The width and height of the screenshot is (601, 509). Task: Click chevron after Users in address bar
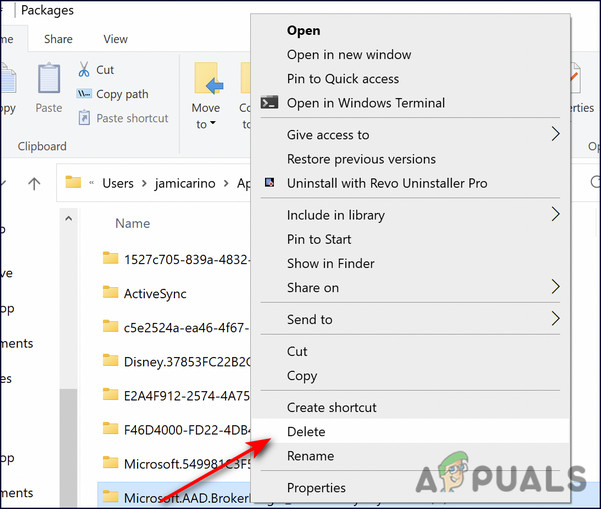(x=144, y=184)
